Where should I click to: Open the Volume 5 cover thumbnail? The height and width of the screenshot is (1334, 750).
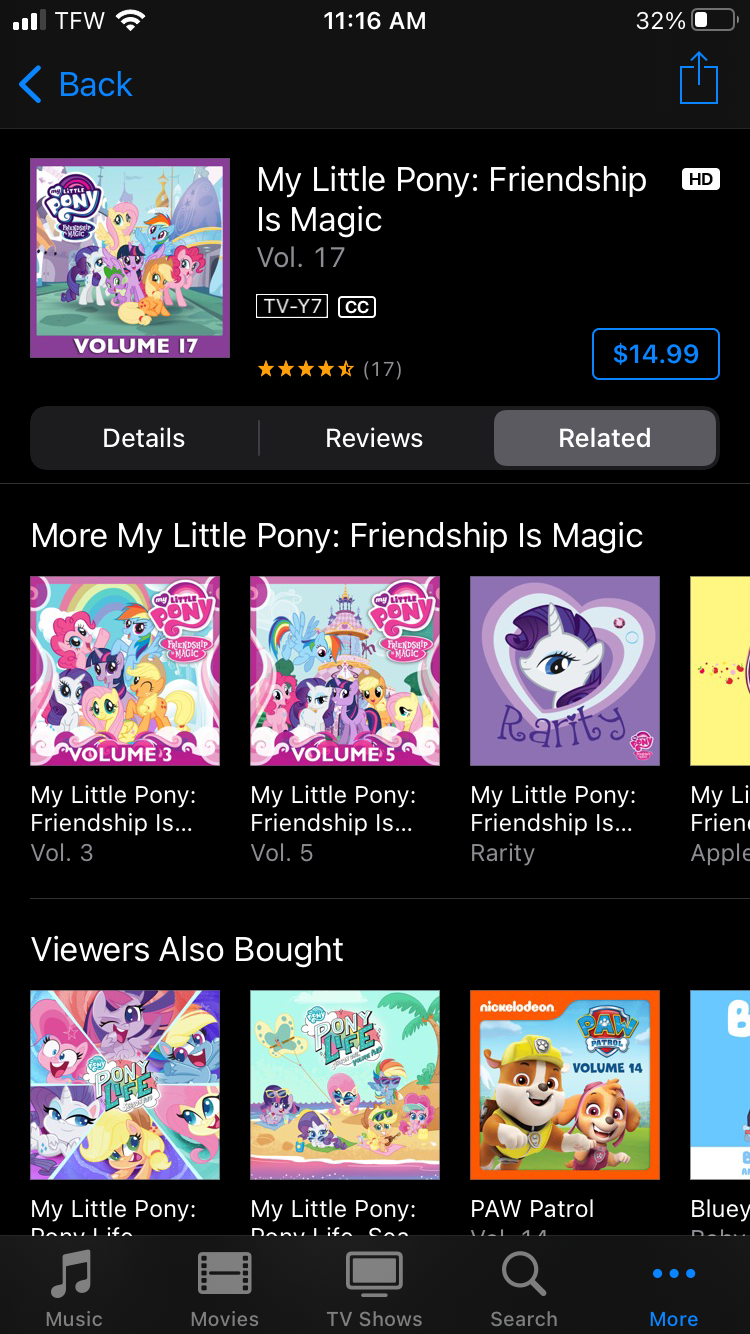345,671
